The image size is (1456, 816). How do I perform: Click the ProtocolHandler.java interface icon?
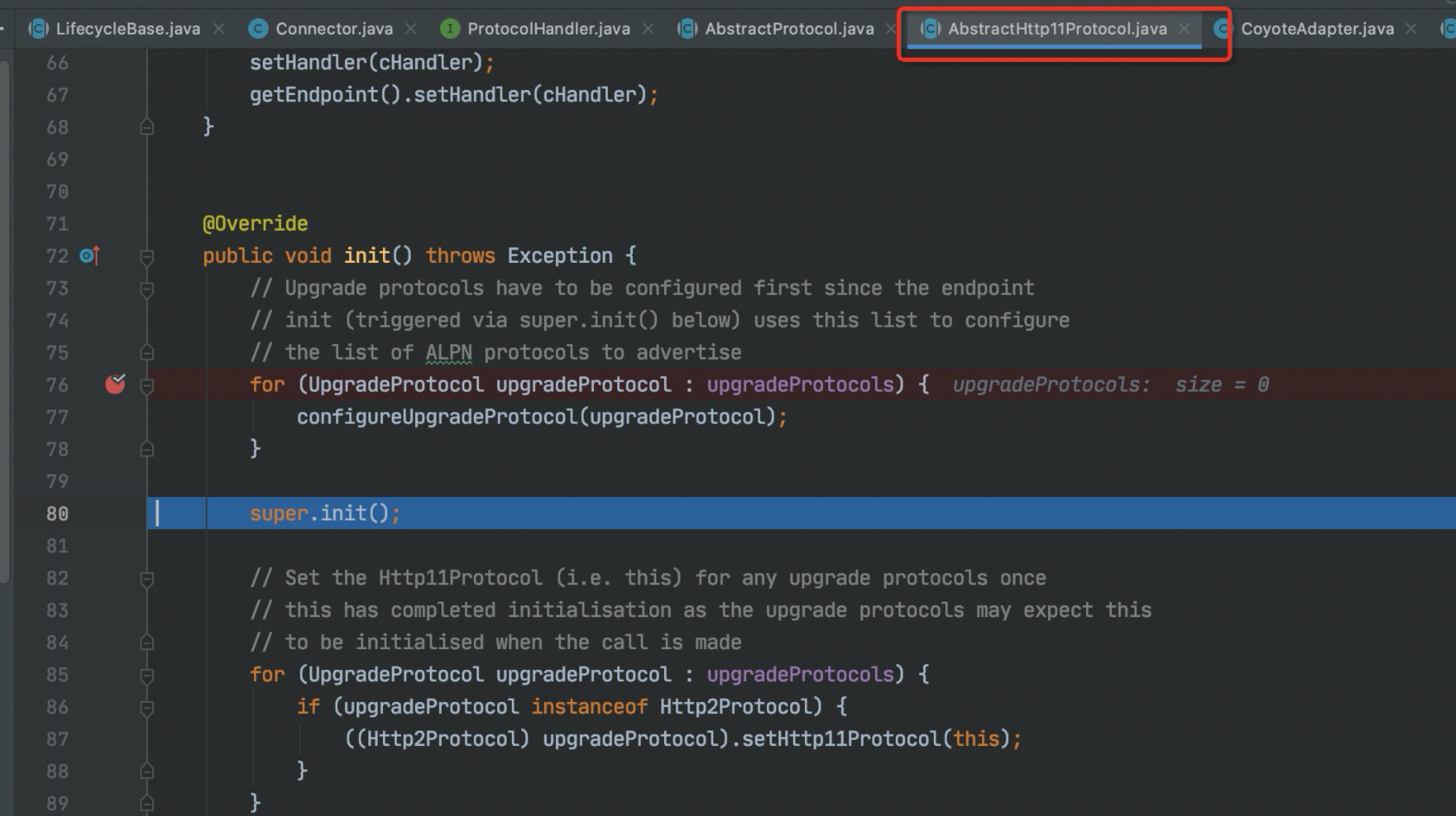(450, 29)
